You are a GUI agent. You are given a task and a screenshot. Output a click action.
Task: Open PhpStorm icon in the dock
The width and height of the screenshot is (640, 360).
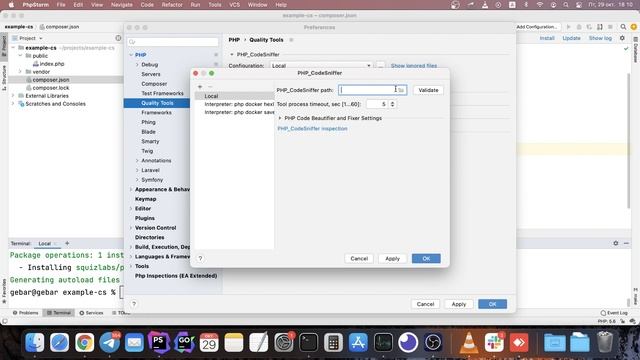[x=159, y=342]
